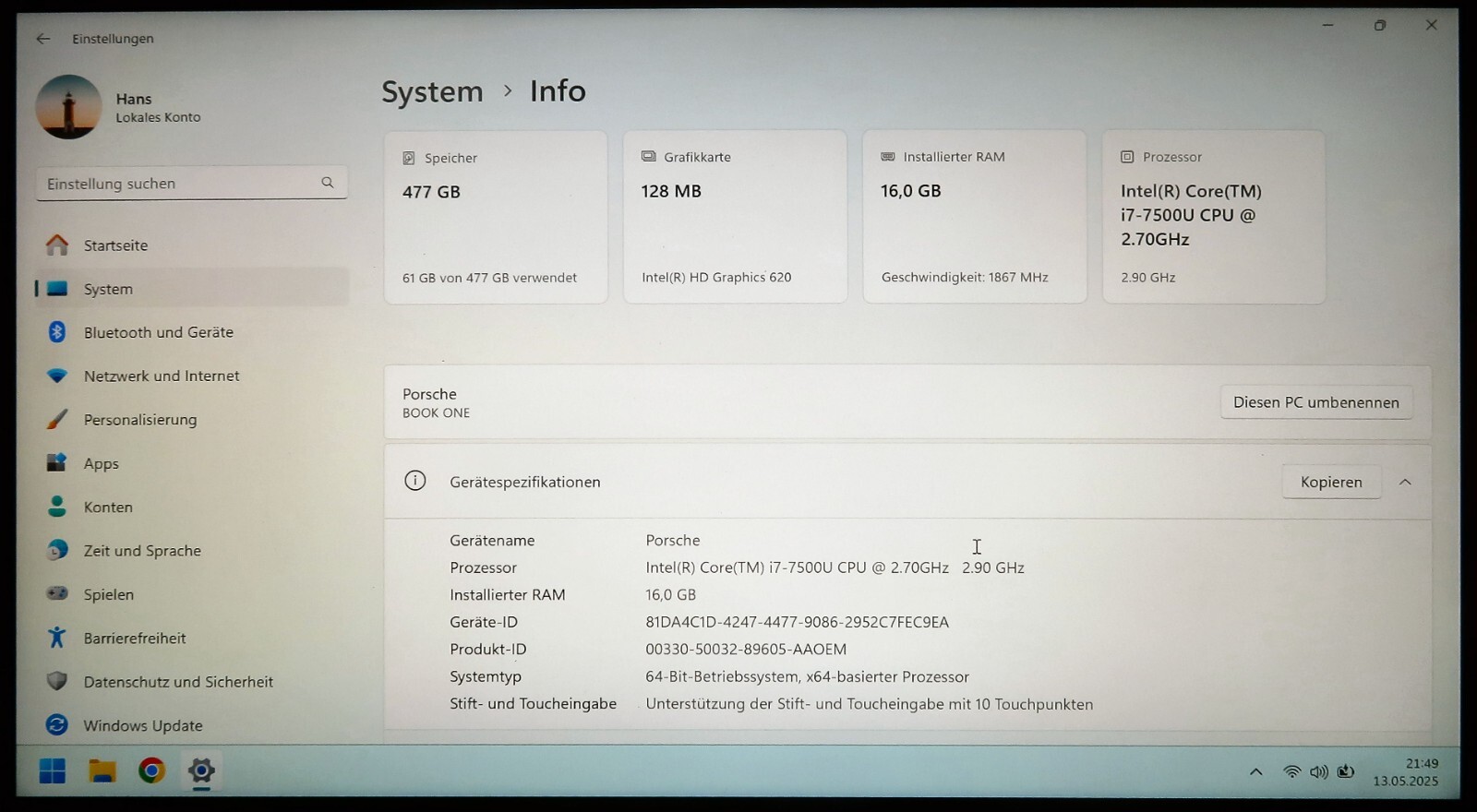Click the System breadcrumb link
1477x812 pixels.
(432, 91)
